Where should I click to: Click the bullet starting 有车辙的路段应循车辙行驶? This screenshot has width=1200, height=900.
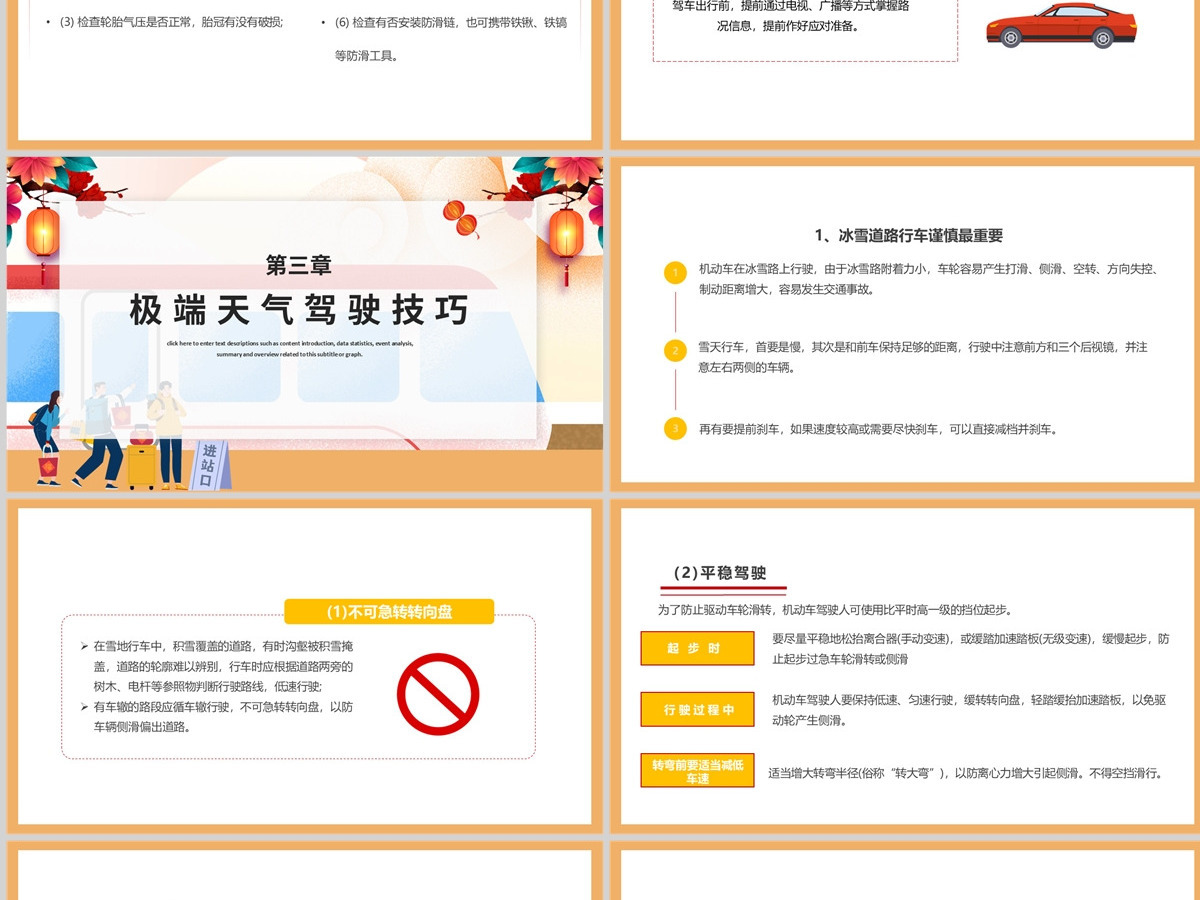point(218,717)
